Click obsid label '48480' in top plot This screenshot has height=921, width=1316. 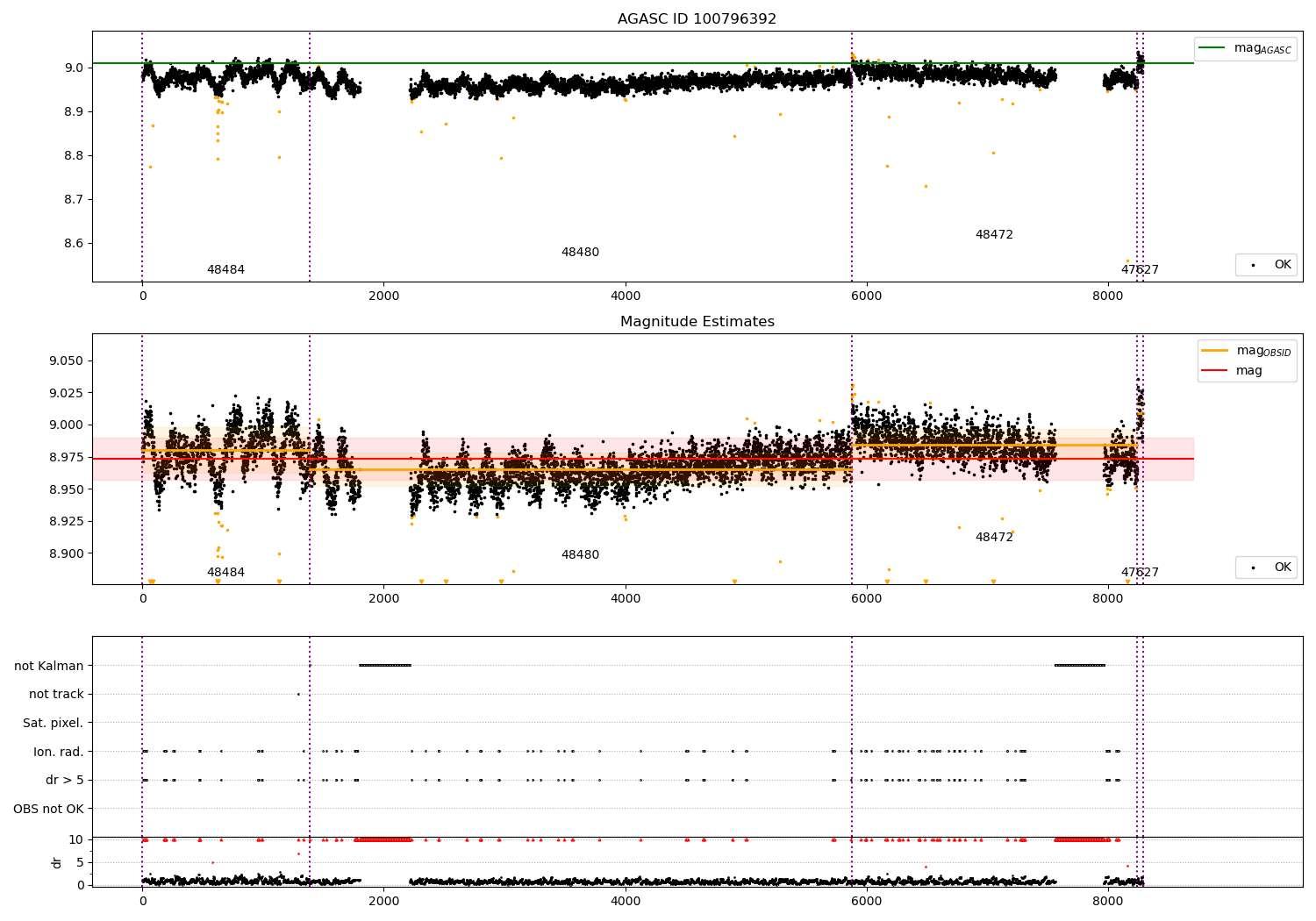coord(580,253)
